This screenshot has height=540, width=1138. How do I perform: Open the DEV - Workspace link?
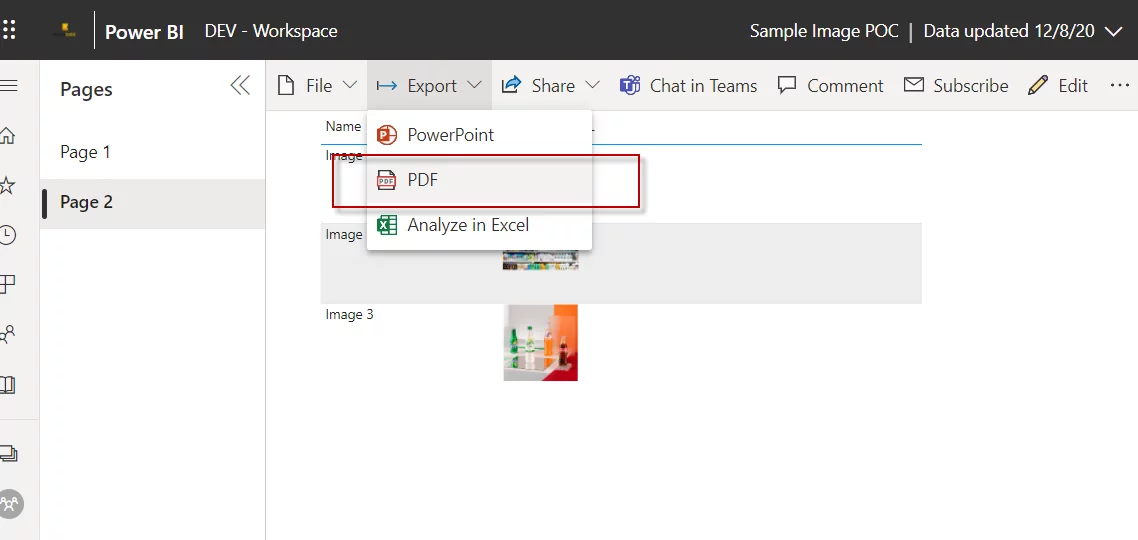[x=271, y=31]
